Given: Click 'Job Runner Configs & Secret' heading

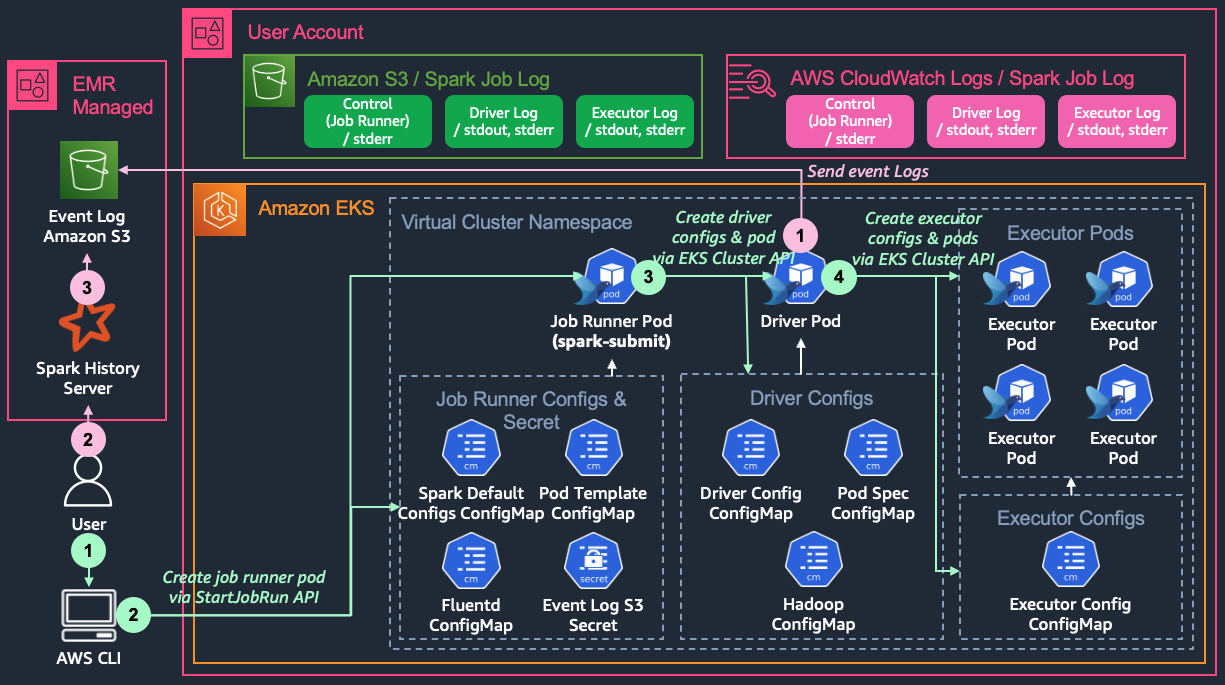Looking at the screenshot, I should [532, 410].
